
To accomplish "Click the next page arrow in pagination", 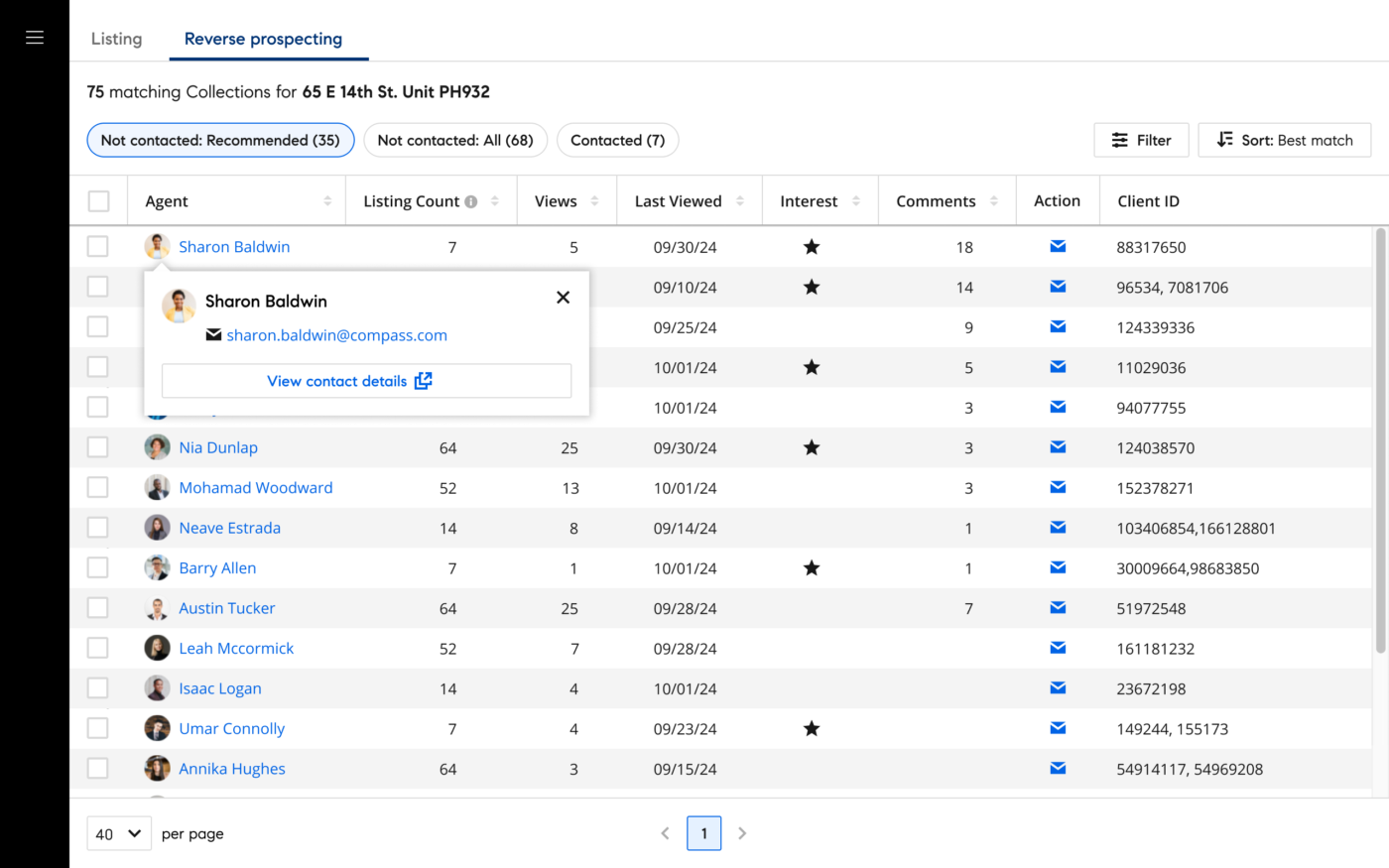I will pyautogui.click(x=742, y=833).
